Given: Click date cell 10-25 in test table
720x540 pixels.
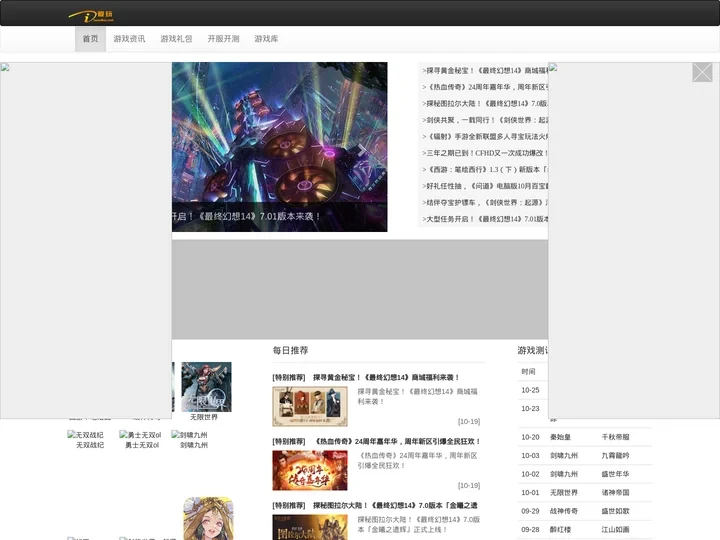Looking at the screenshot, I should click(530, 390).
